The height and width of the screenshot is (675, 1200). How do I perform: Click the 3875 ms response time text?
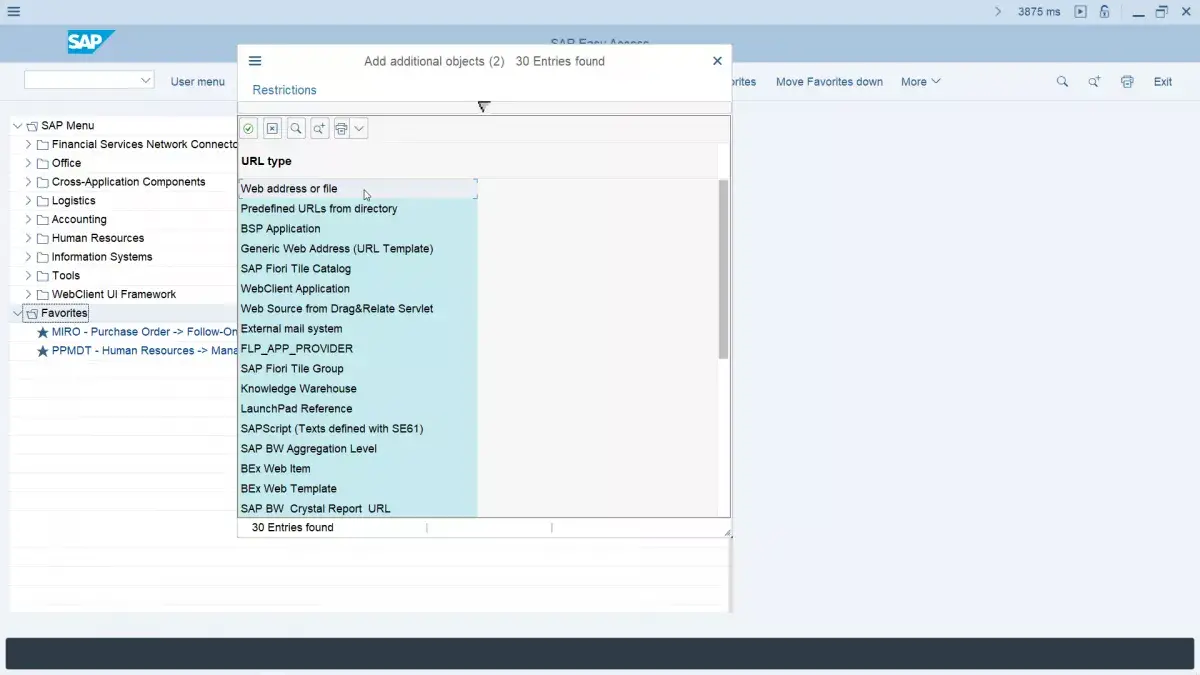[1039, 12]
